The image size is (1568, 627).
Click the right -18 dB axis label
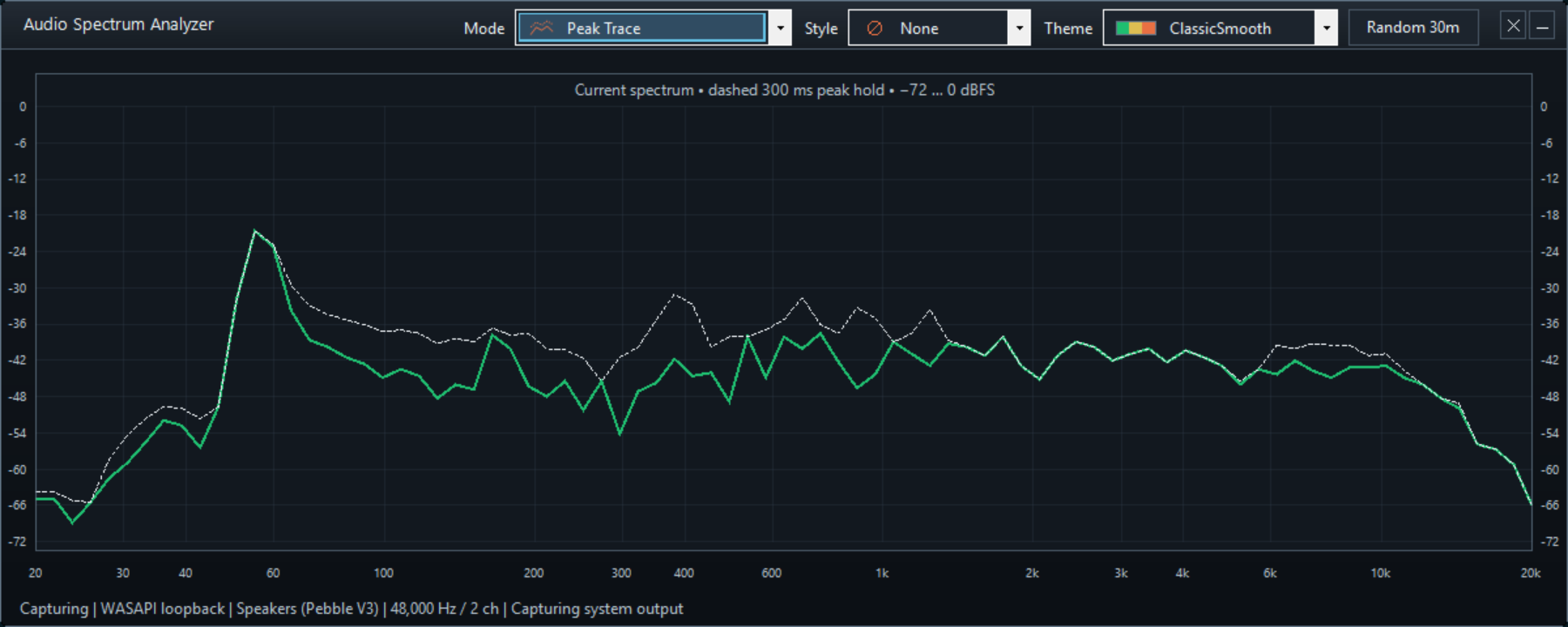click(x=1550, y=215)
